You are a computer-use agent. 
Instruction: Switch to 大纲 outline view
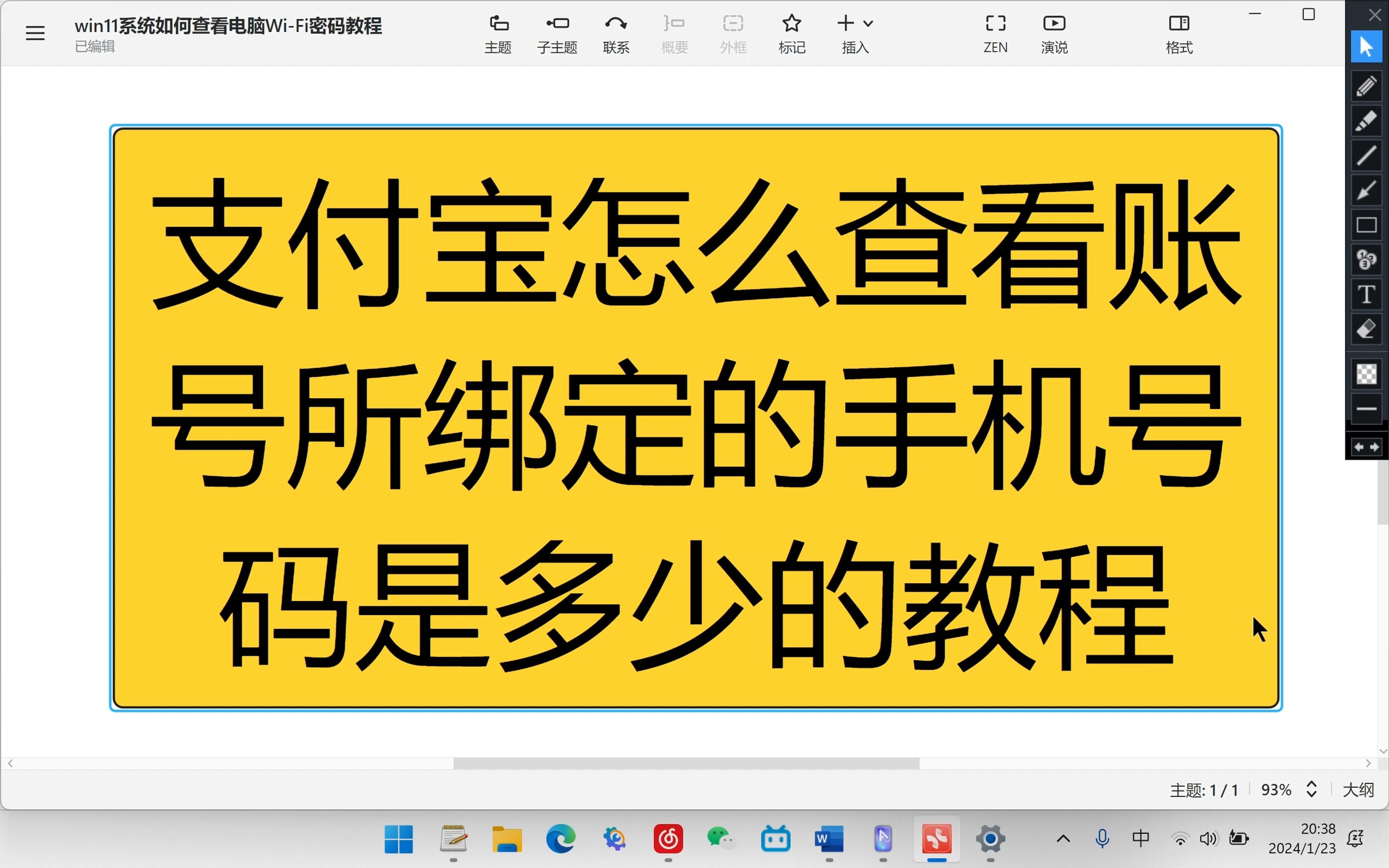(1358, 790)
